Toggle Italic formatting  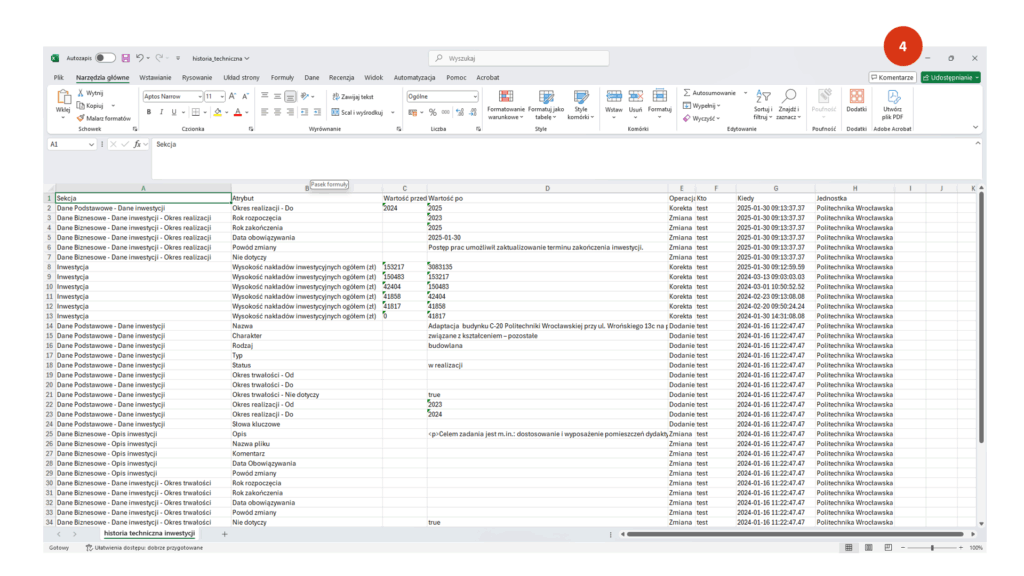(161, 112)
